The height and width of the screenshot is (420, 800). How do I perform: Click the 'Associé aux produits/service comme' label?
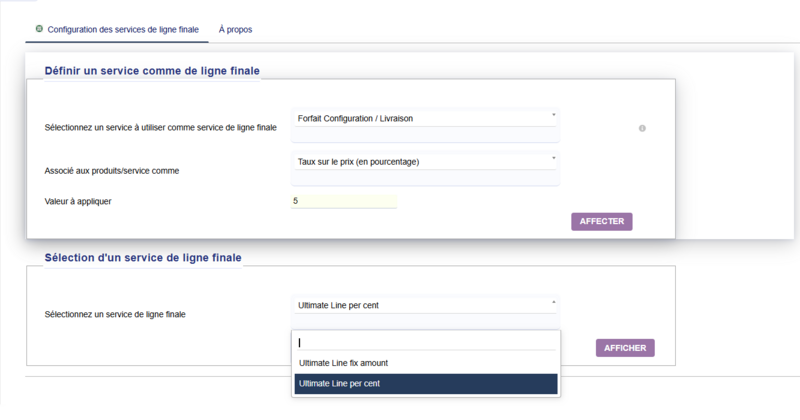pos(111,171)
